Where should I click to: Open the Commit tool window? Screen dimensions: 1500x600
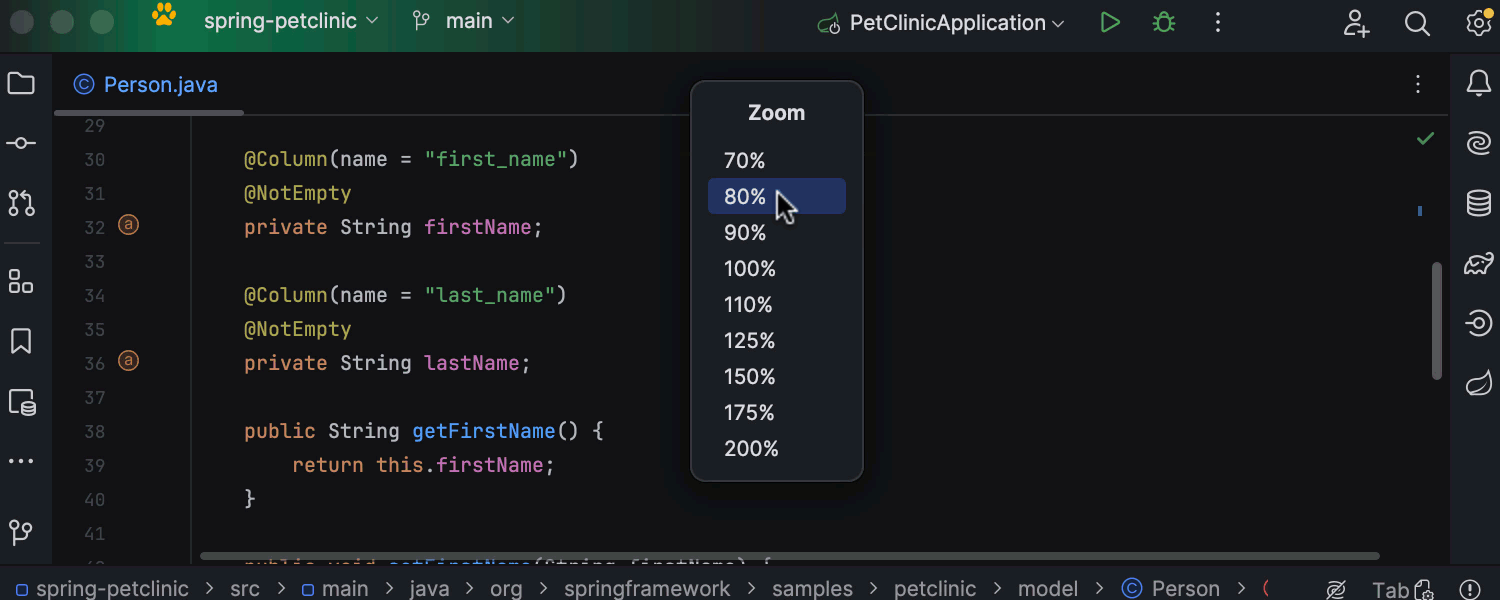21,143
